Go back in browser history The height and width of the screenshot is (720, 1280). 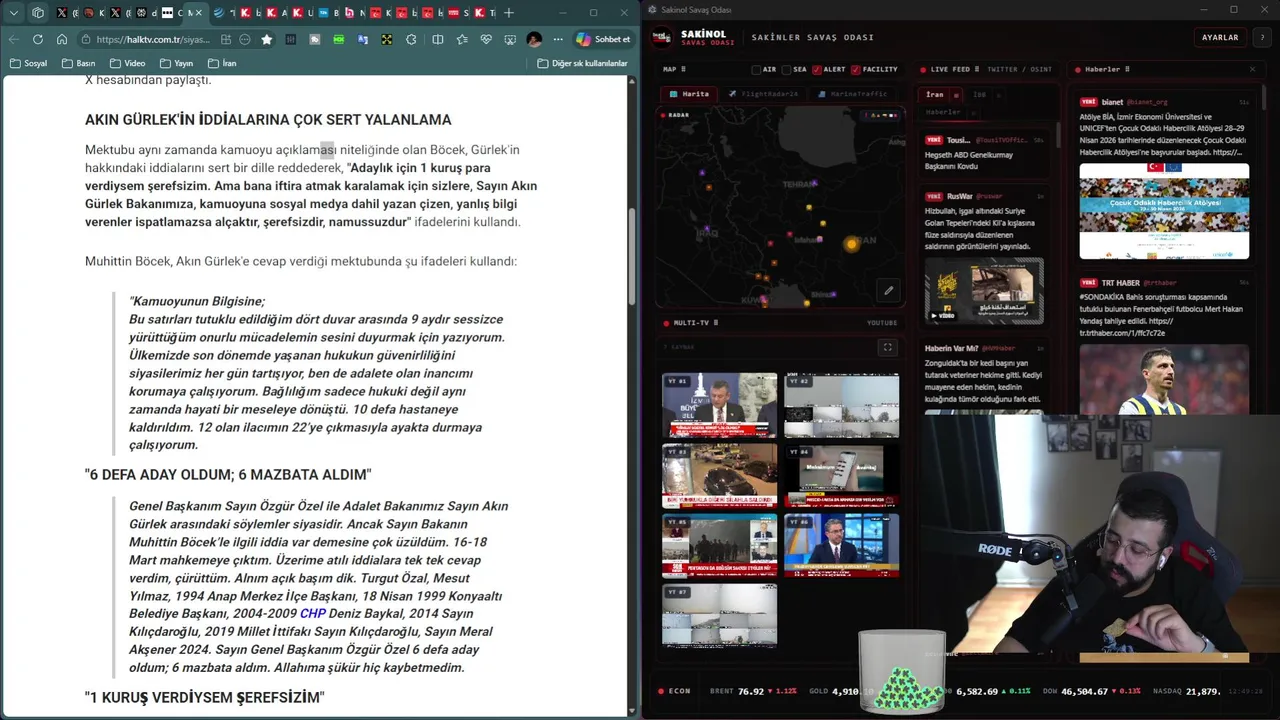tap(14, 39)
